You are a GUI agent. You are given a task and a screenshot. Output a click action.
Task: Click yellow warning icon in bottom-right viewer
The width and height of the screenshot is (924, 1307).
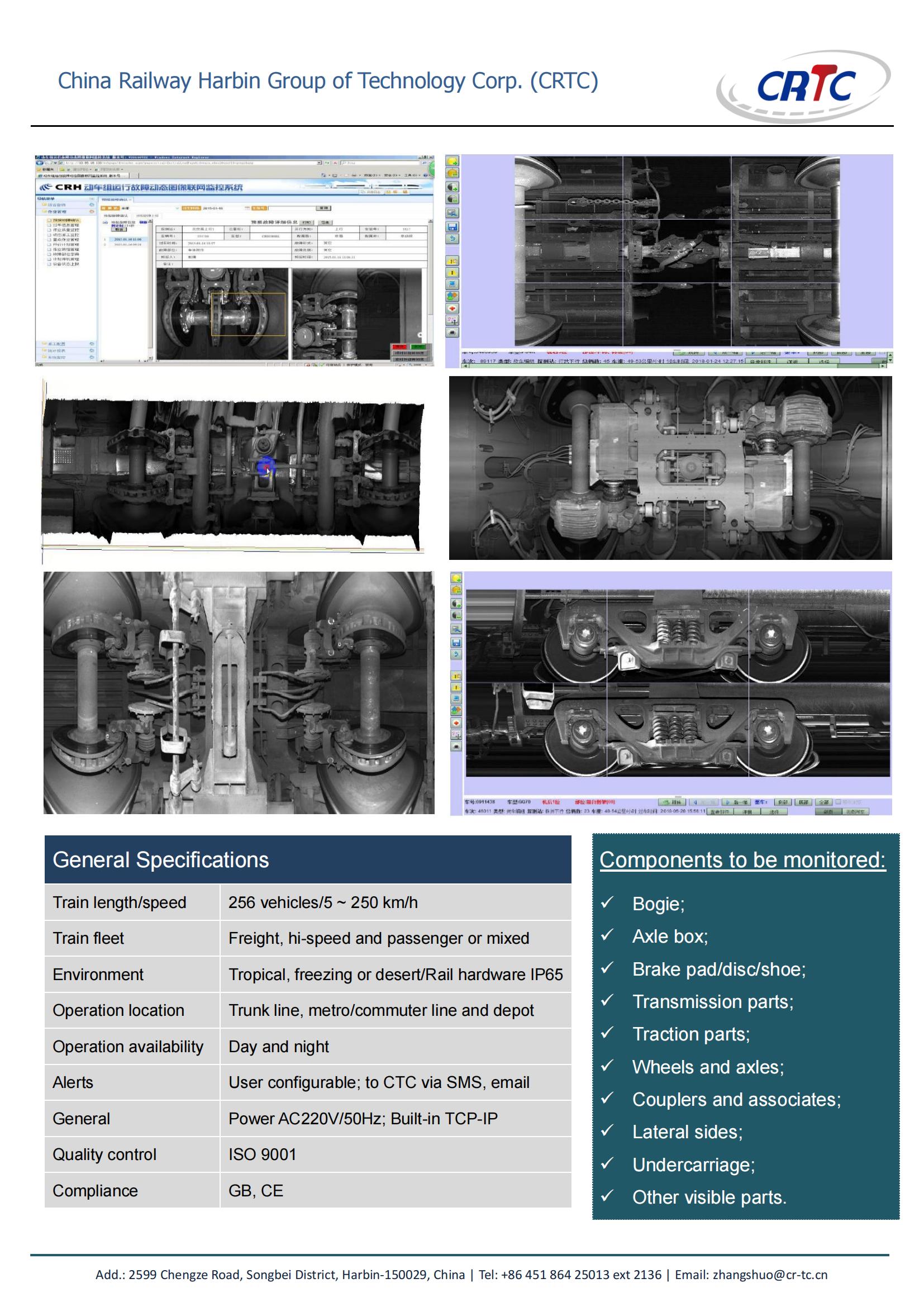pyautogui.click(x=456, y=688)
